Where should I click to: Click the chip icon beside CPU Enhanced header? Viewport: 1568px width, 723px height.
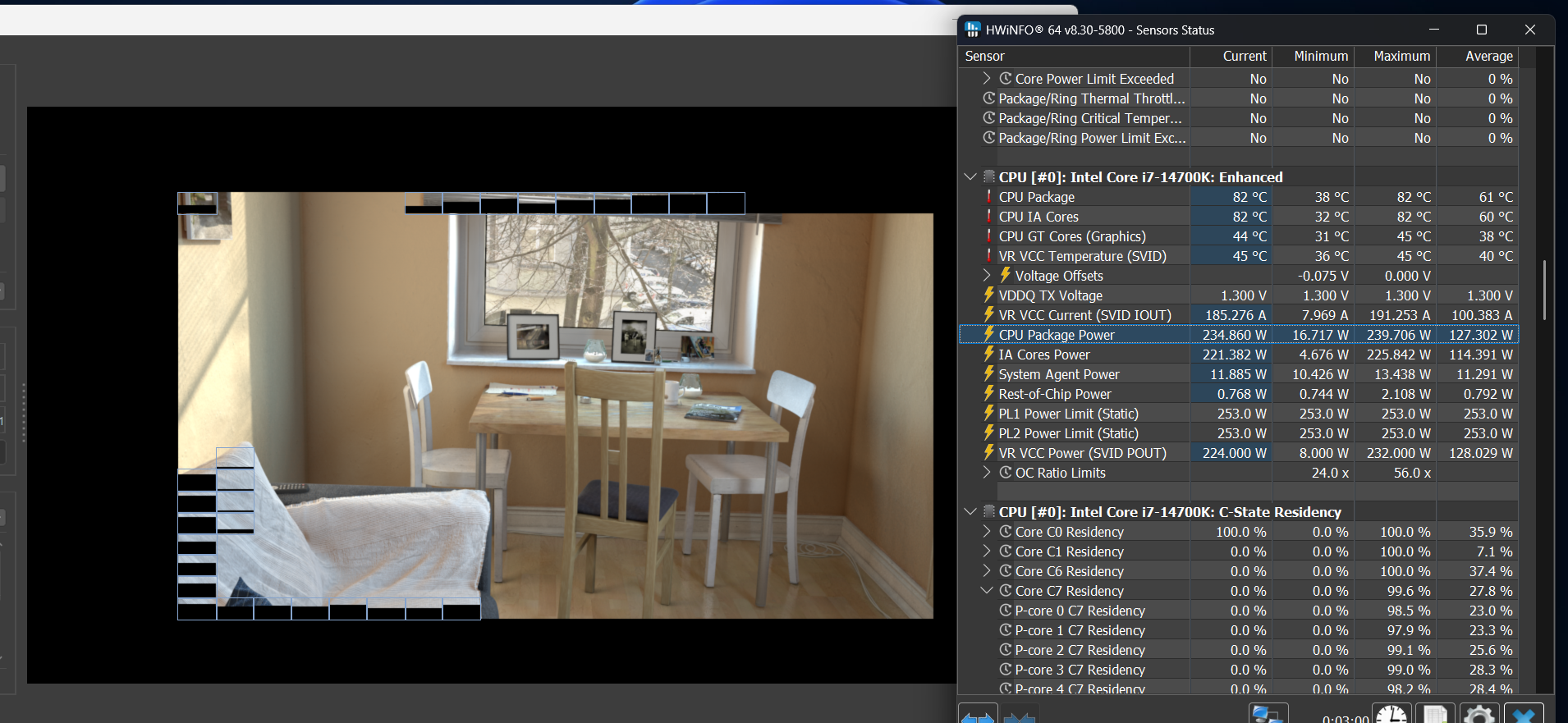click(x=989, y=177)
